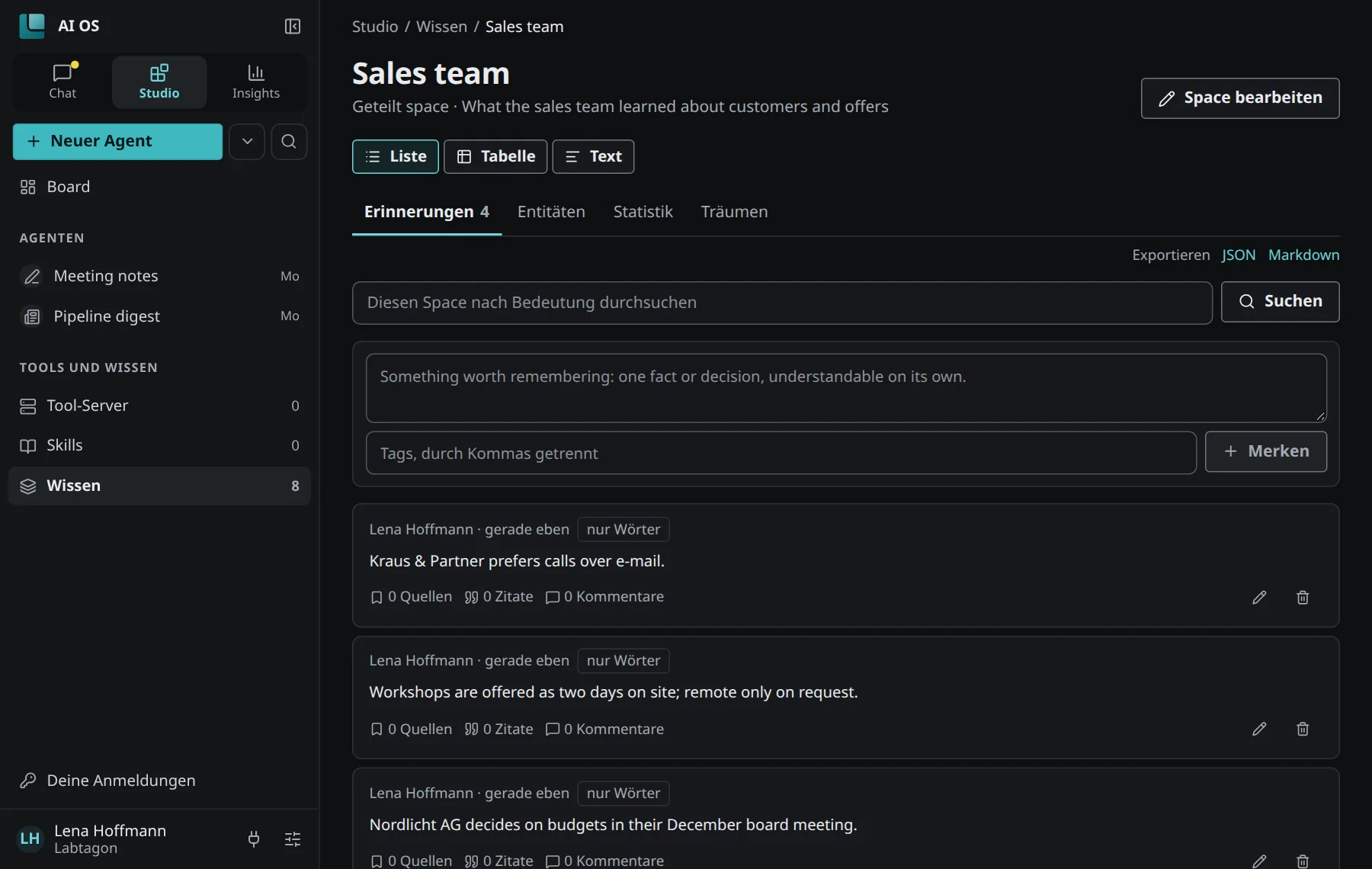Image resolution: width=1372 pixels, height=869 pixels.
Task: Open the Pipeline digest agent
Action: [x=159, y=316]
